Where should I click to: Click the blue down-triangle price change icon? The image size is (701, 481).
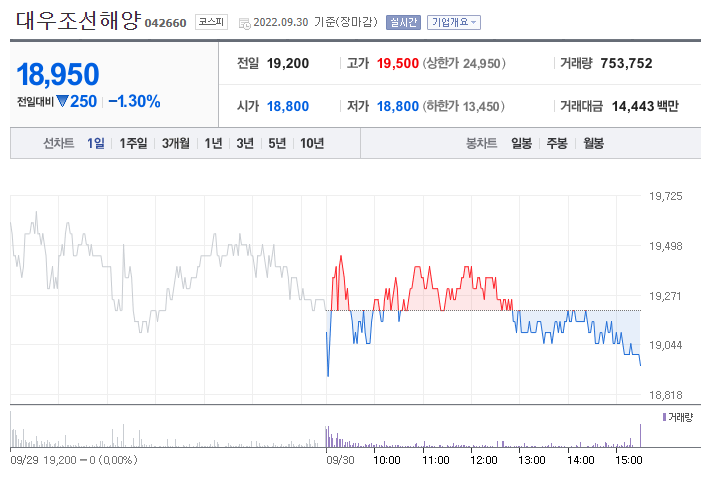point(62,101)
